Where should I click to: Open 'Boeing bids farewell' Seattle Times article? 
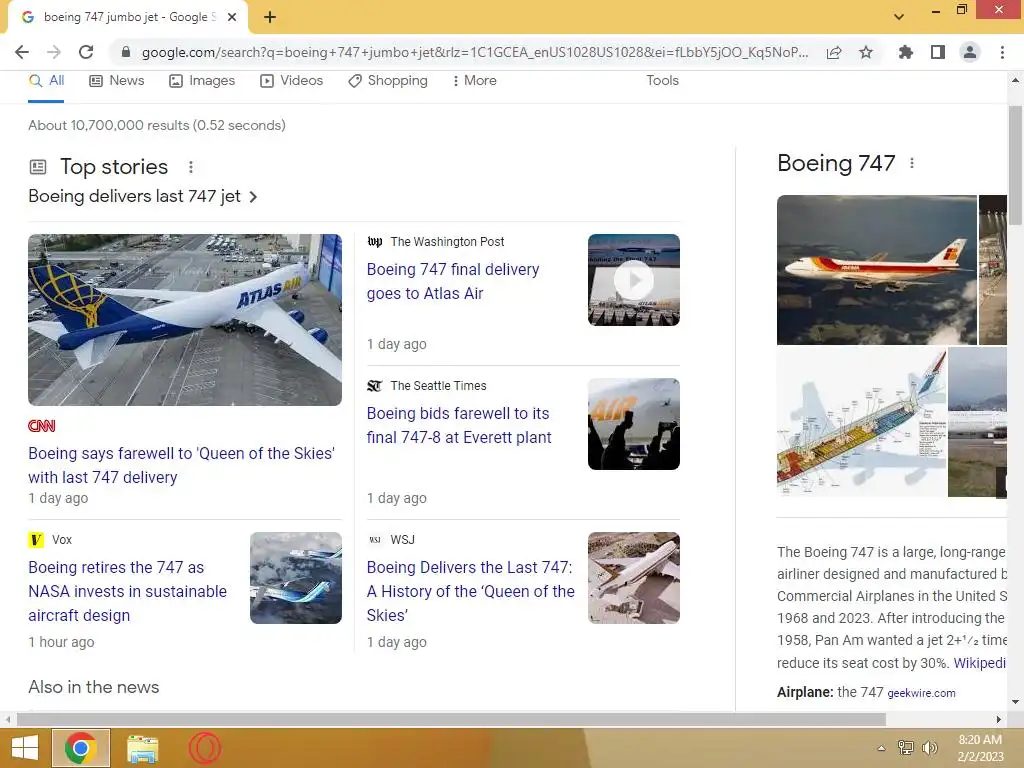pos(458,425)
